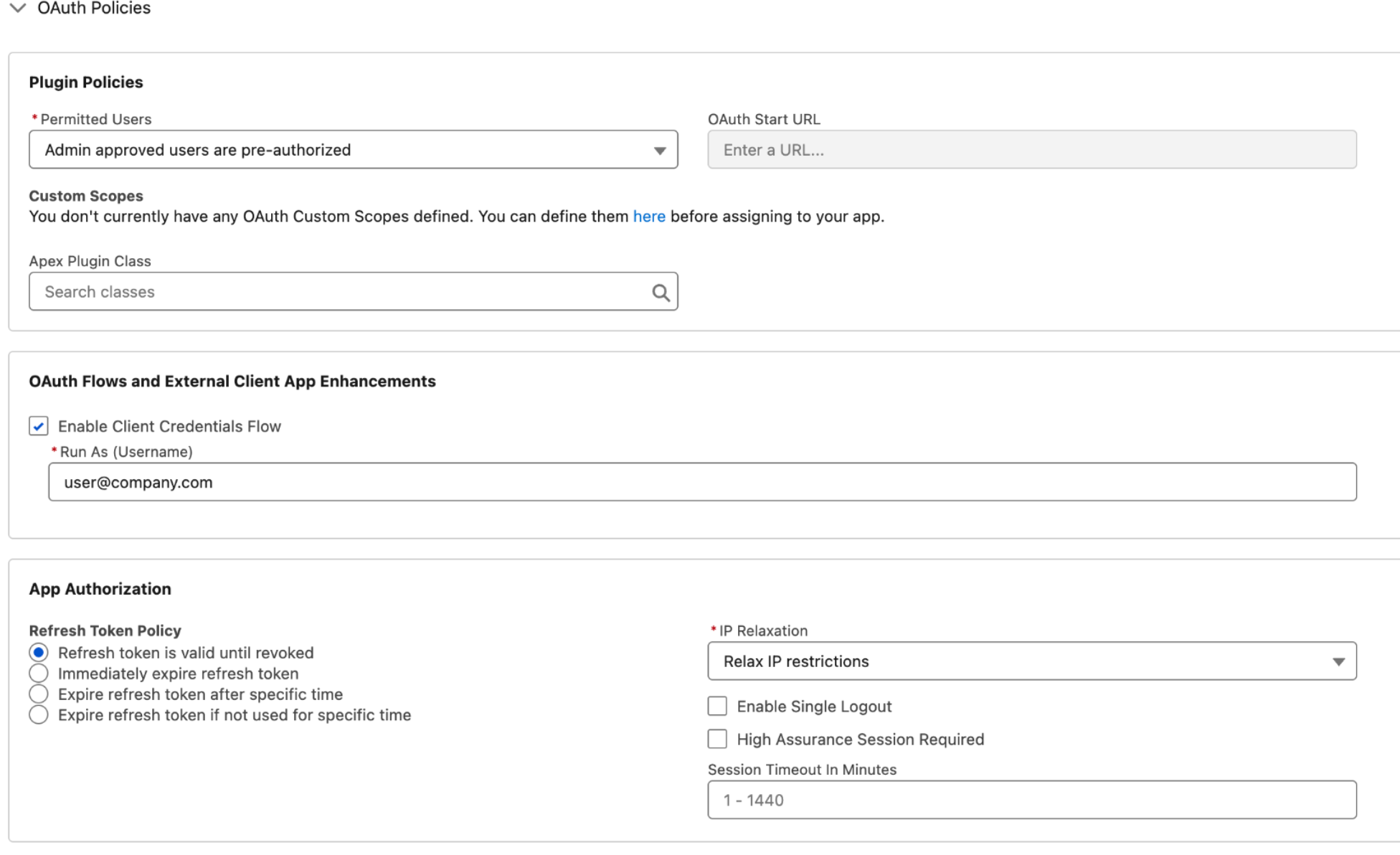Click the Admin approved users pre-authorized option

(197, 150)
